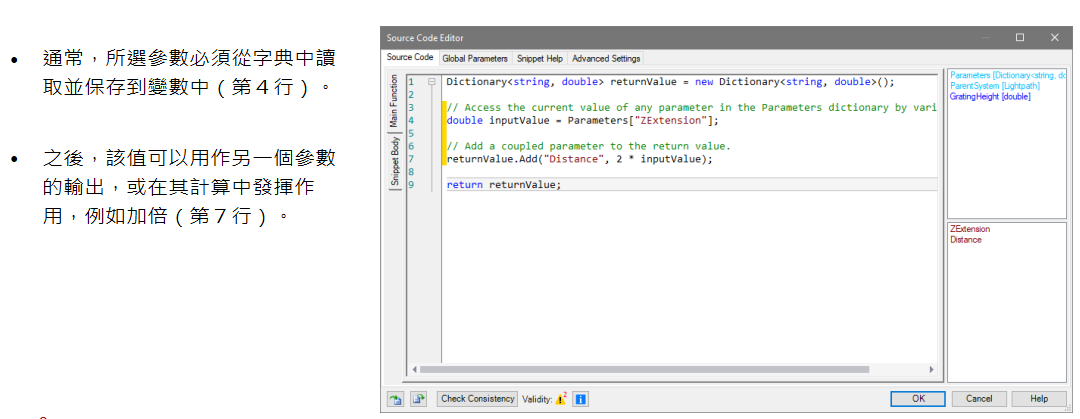Select Parameters [Dictionary entry in list
Viewport: 1080px width, 419px height.
pyautogui.click(x=1008, y=75)
